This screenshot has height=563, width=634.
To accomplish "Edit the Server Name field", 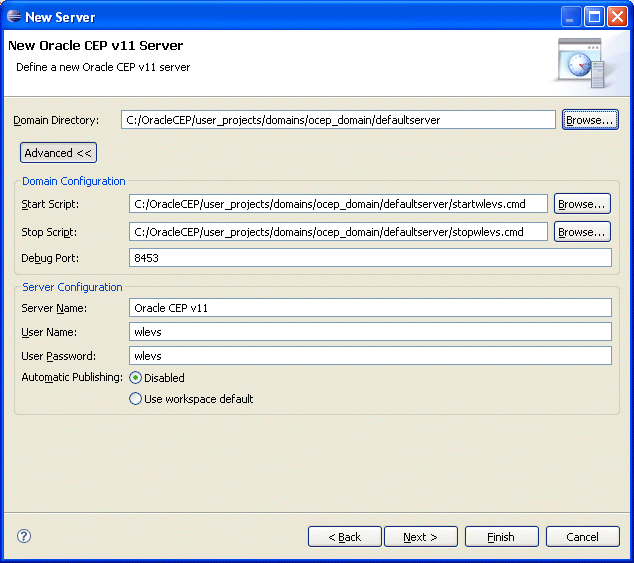I will (x=370, y=308).
